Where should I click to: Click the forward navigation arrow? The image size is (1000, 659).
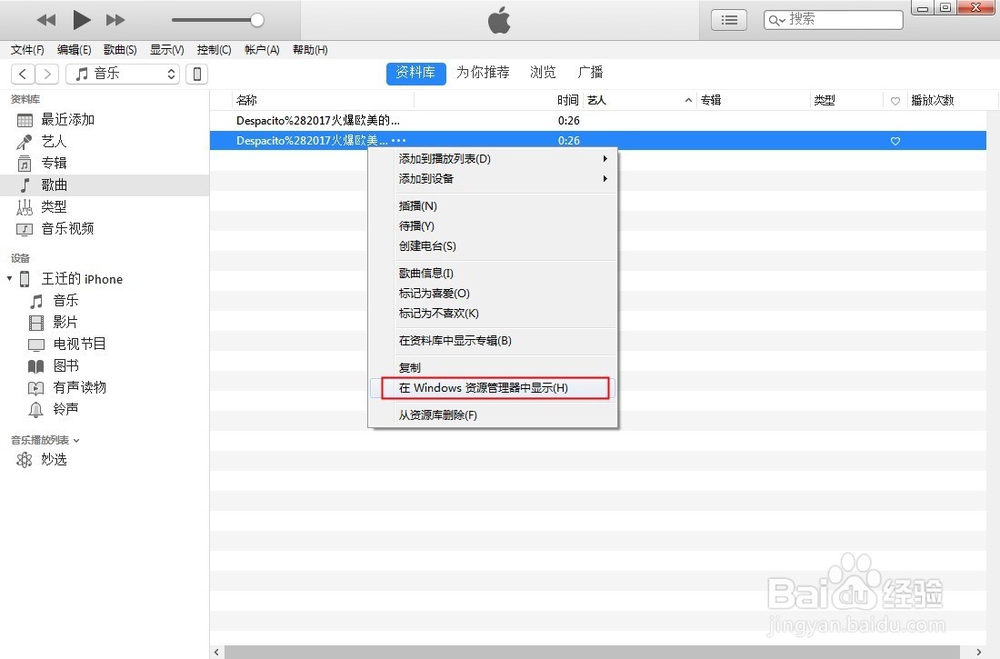47,74
